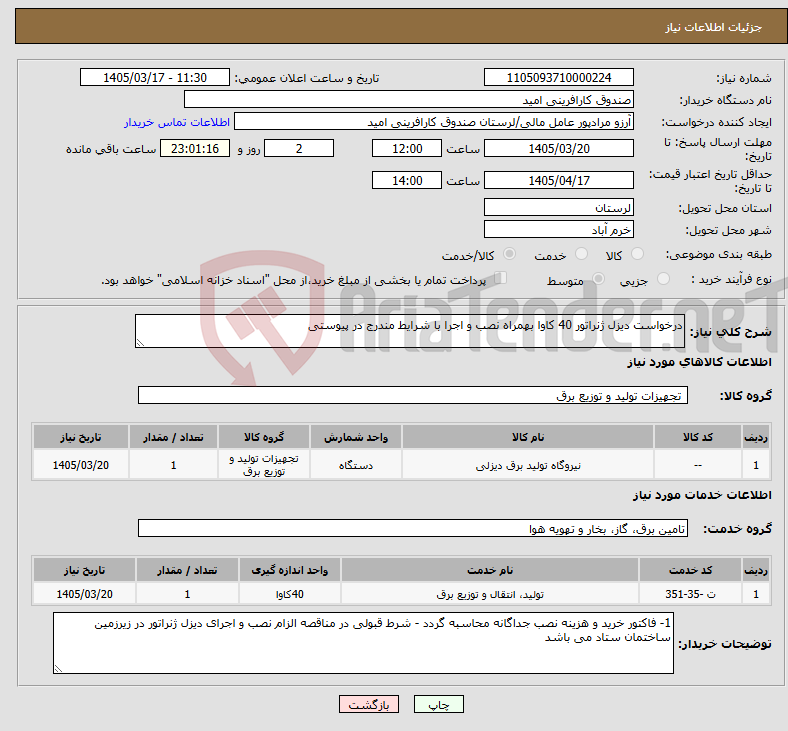Select the کالا radio button
Viewport: 788px width, 731px height.
click(x=637, y=254)
